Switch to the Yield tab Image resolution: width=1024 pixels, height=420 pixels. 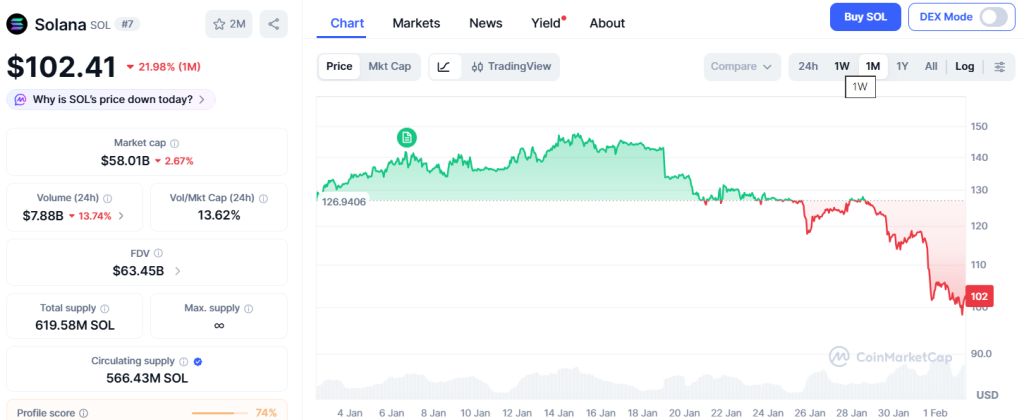coord(546,23)
